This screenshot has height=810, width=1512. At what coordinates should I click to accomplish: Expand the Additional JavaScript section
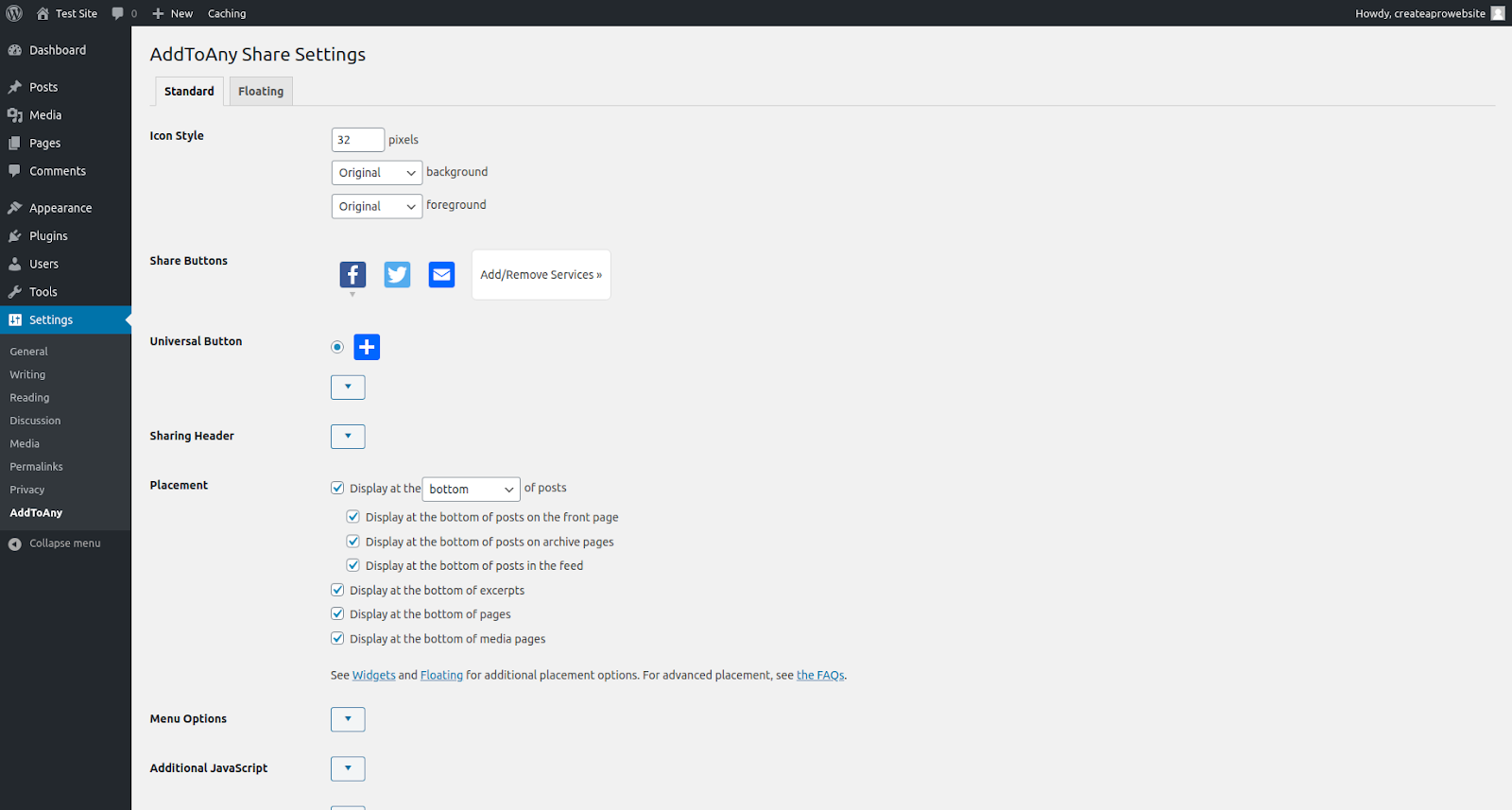[348, 768]
